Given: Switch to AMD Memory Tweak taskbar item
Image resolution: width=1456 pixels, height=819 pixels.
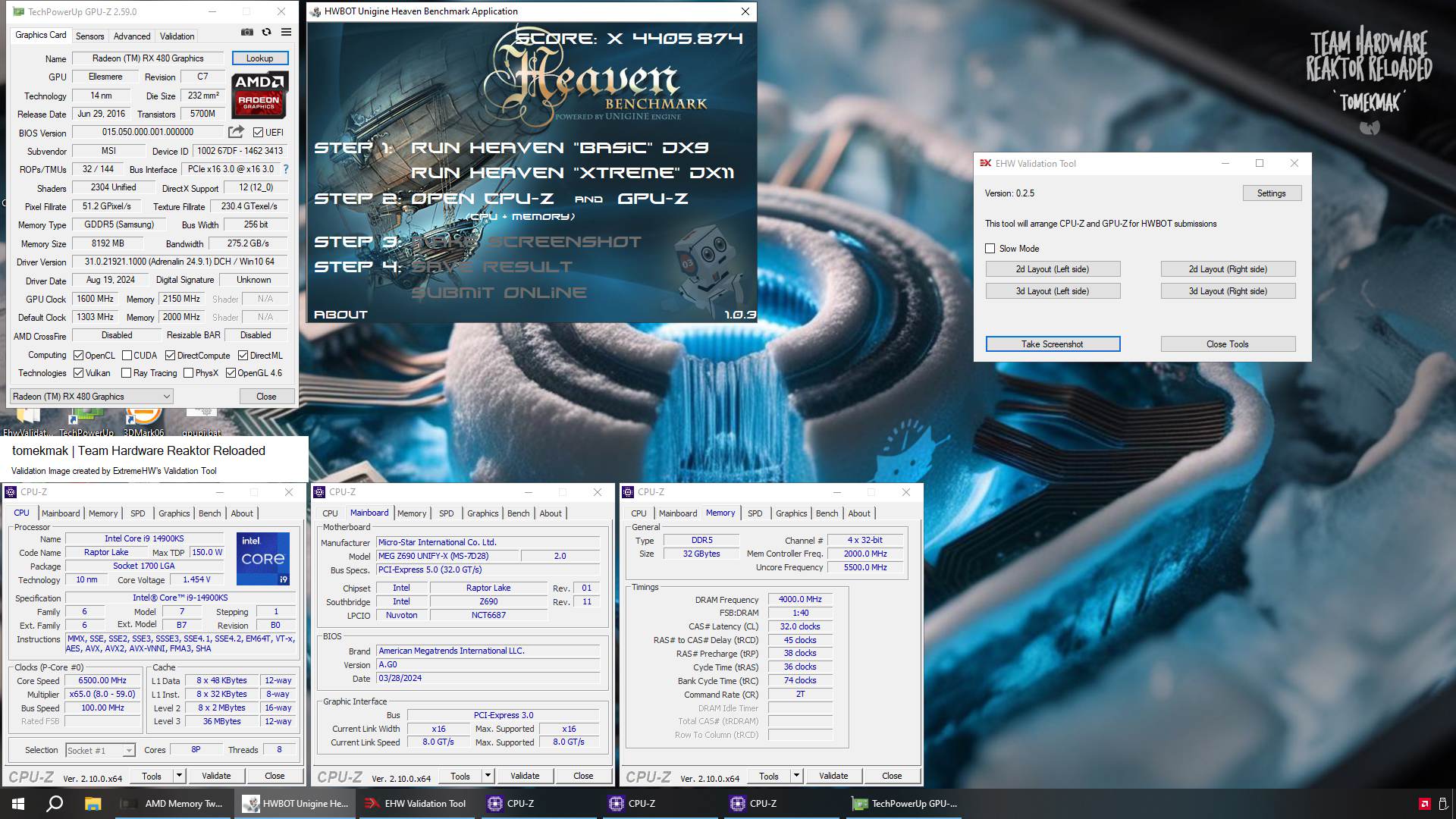Looking at the screenshot, I should click(x=173, y=804).
